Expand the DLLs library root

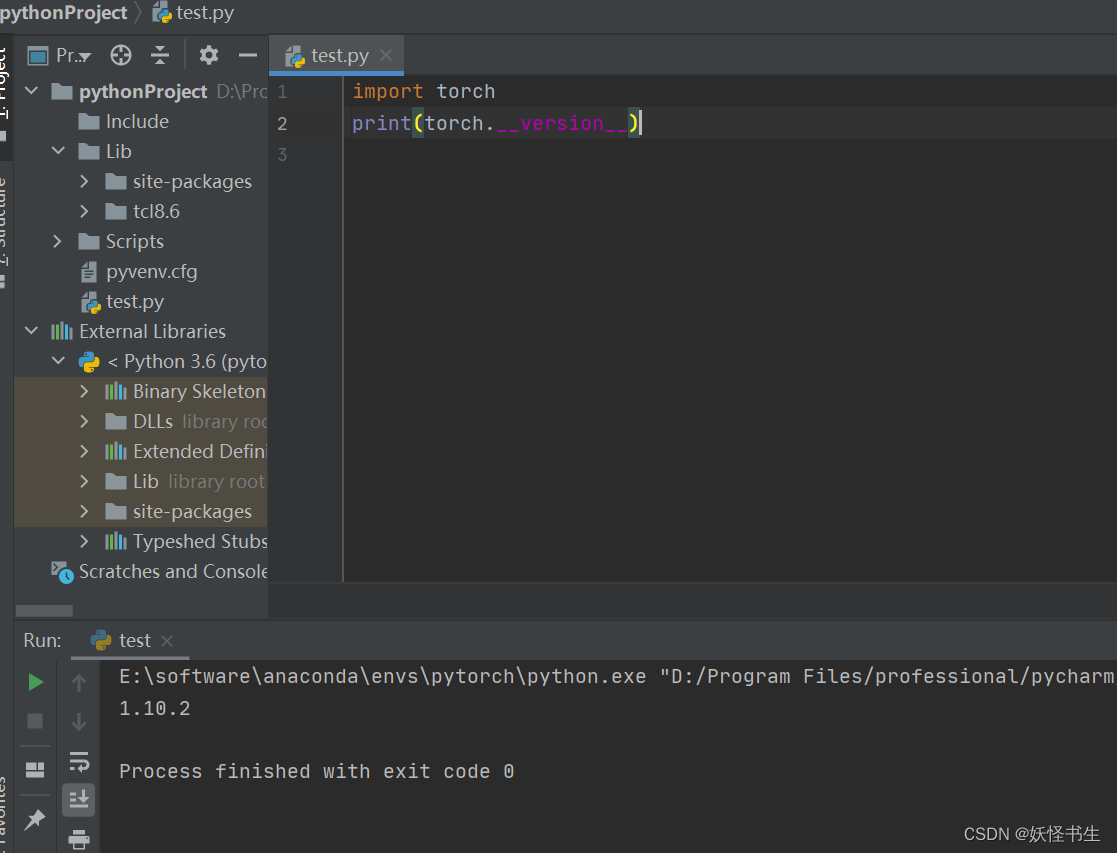tap(84, 421)
